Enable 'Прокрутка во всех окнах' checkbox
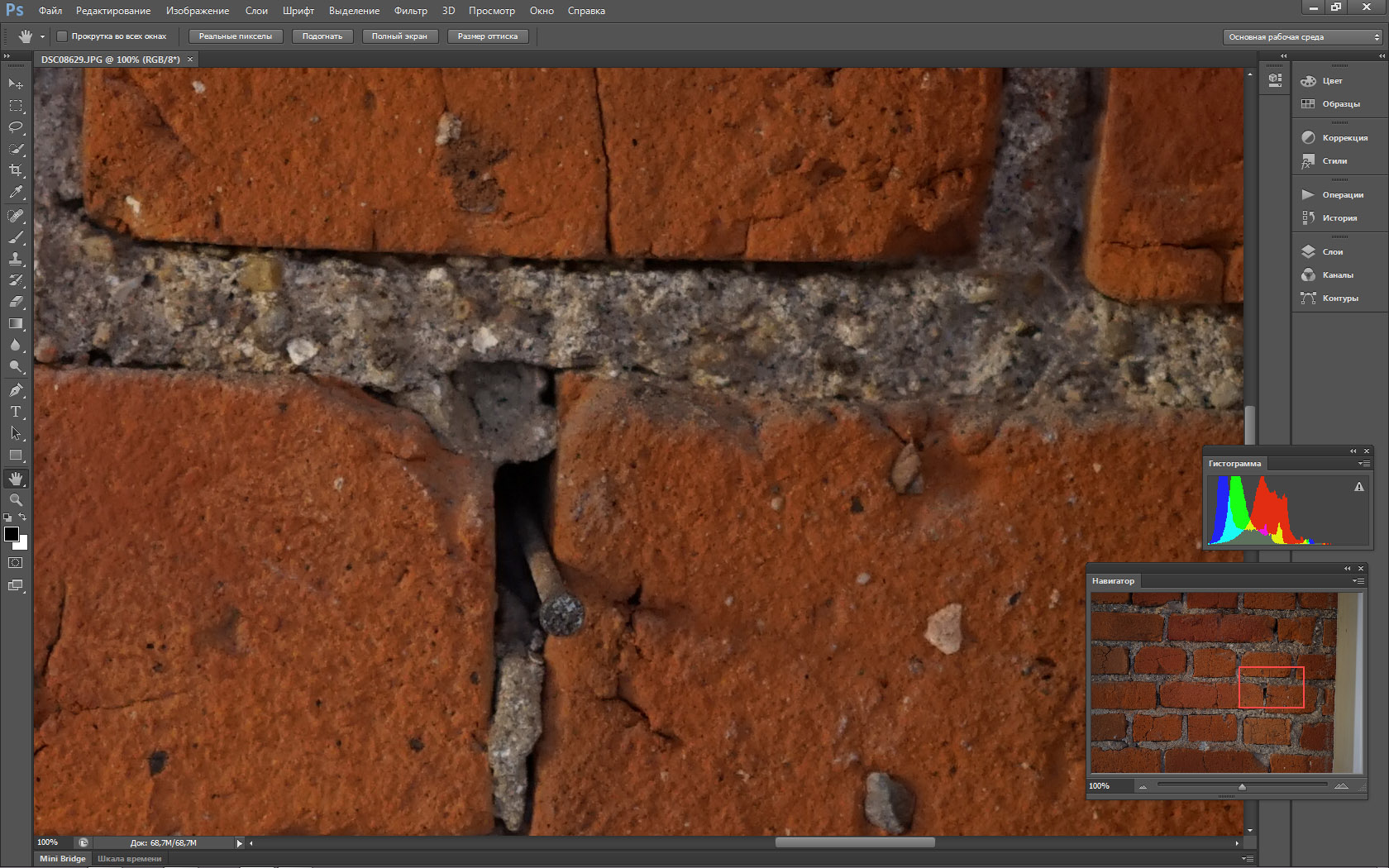Screen dimensions: 1389x868 point(62,36)
